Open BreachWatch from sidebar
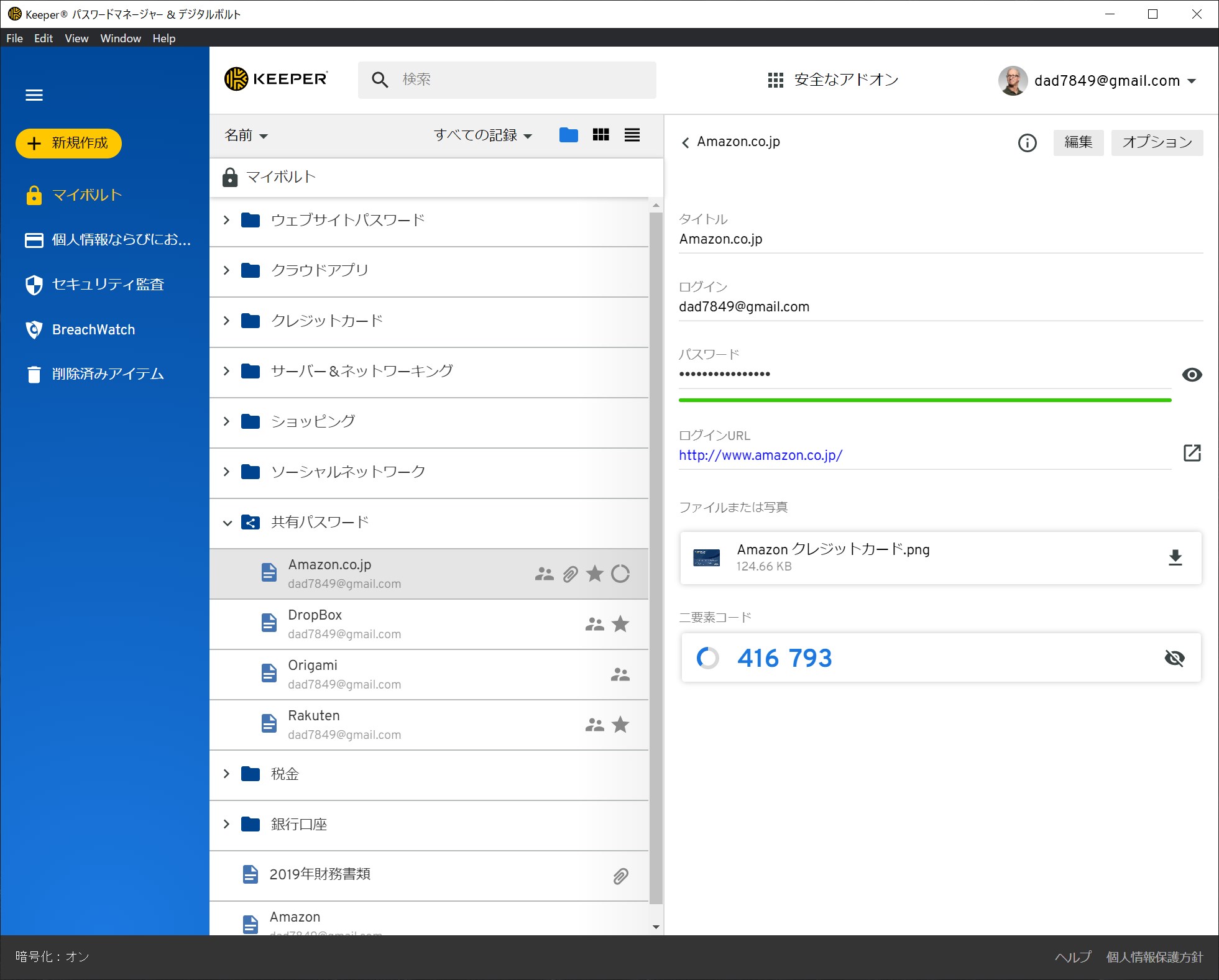Image resolution: width=1219 pixels, height=980 pixels. coord(93,329)
